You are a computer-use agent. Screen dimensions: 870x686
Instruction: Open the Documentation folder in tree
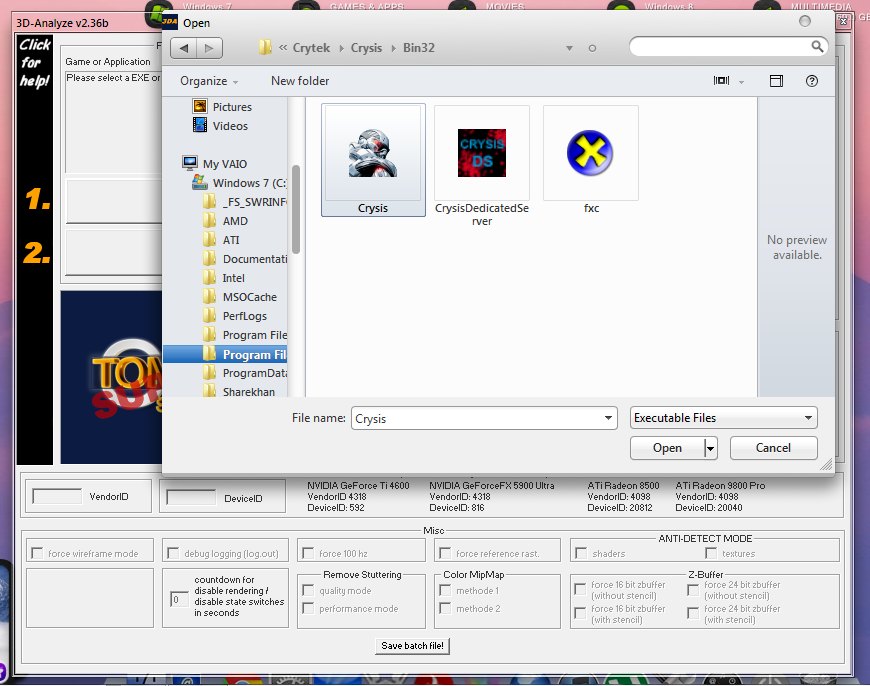tap(245, 259)
